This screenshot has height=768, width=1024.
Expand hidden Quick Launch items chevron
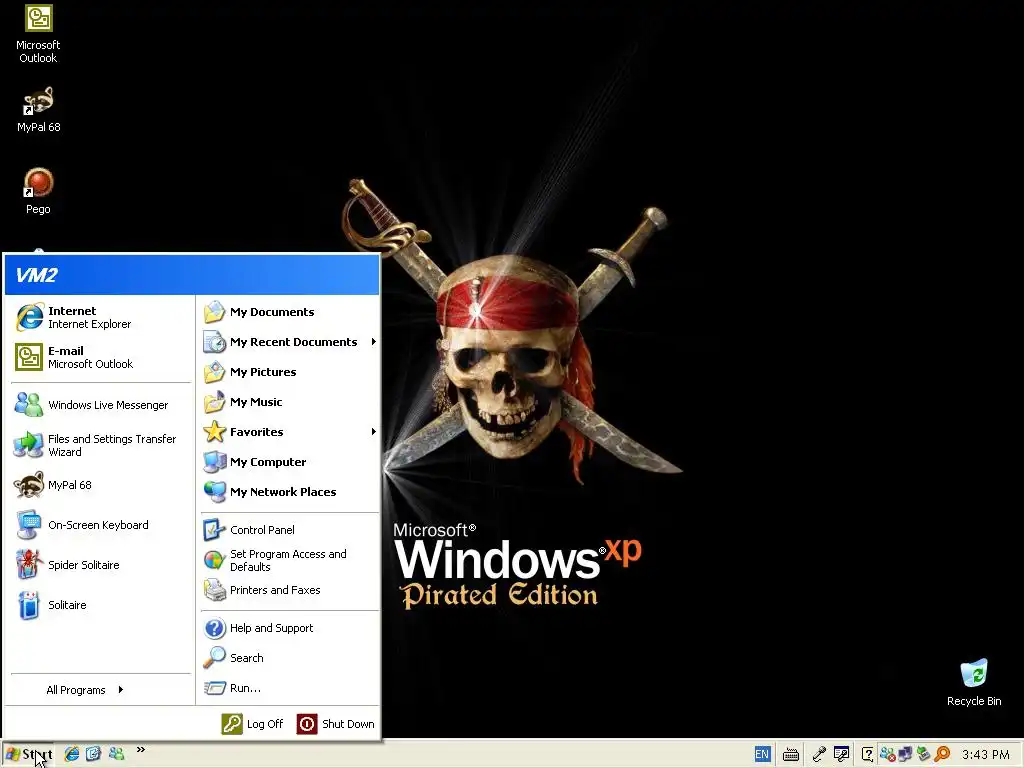pyautogui.click(x=140, y=750)
